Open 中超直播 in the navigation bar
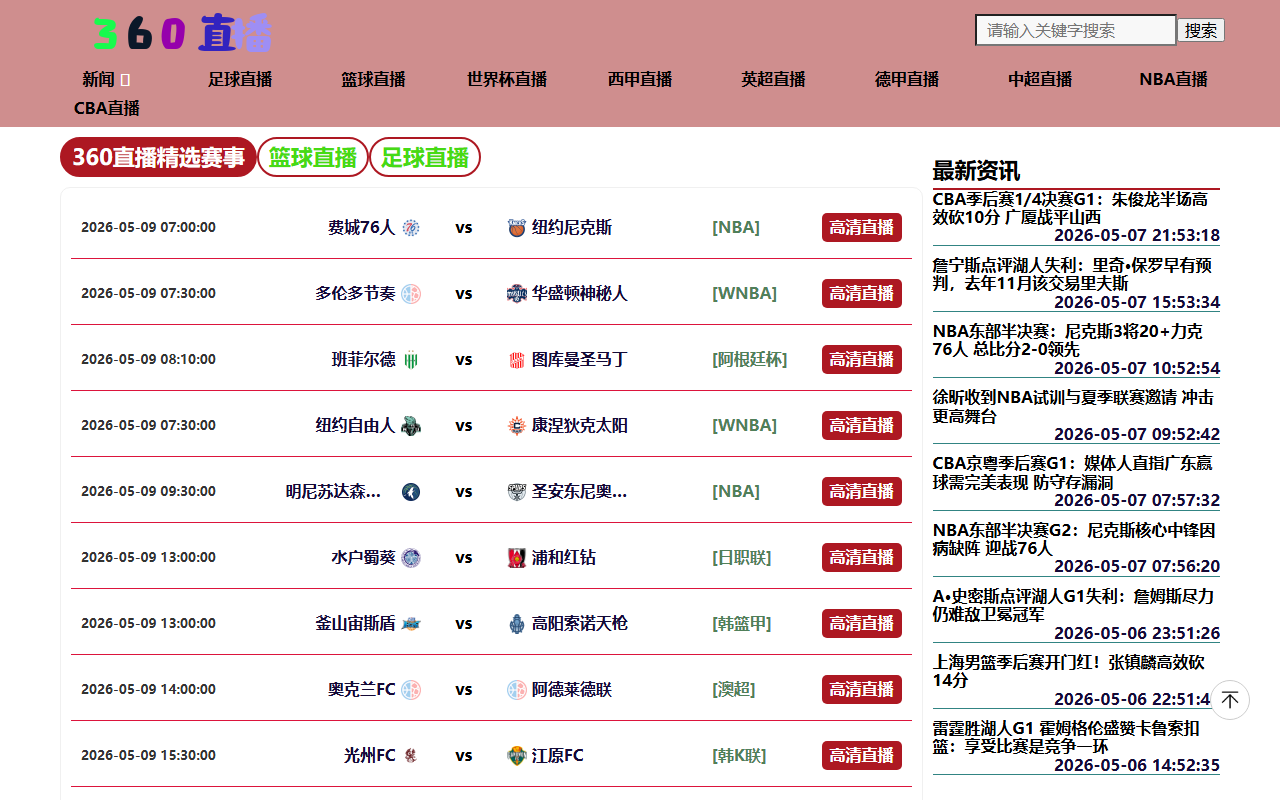The height and width of the screenshot is (800, 1280). coord(1040,79)
